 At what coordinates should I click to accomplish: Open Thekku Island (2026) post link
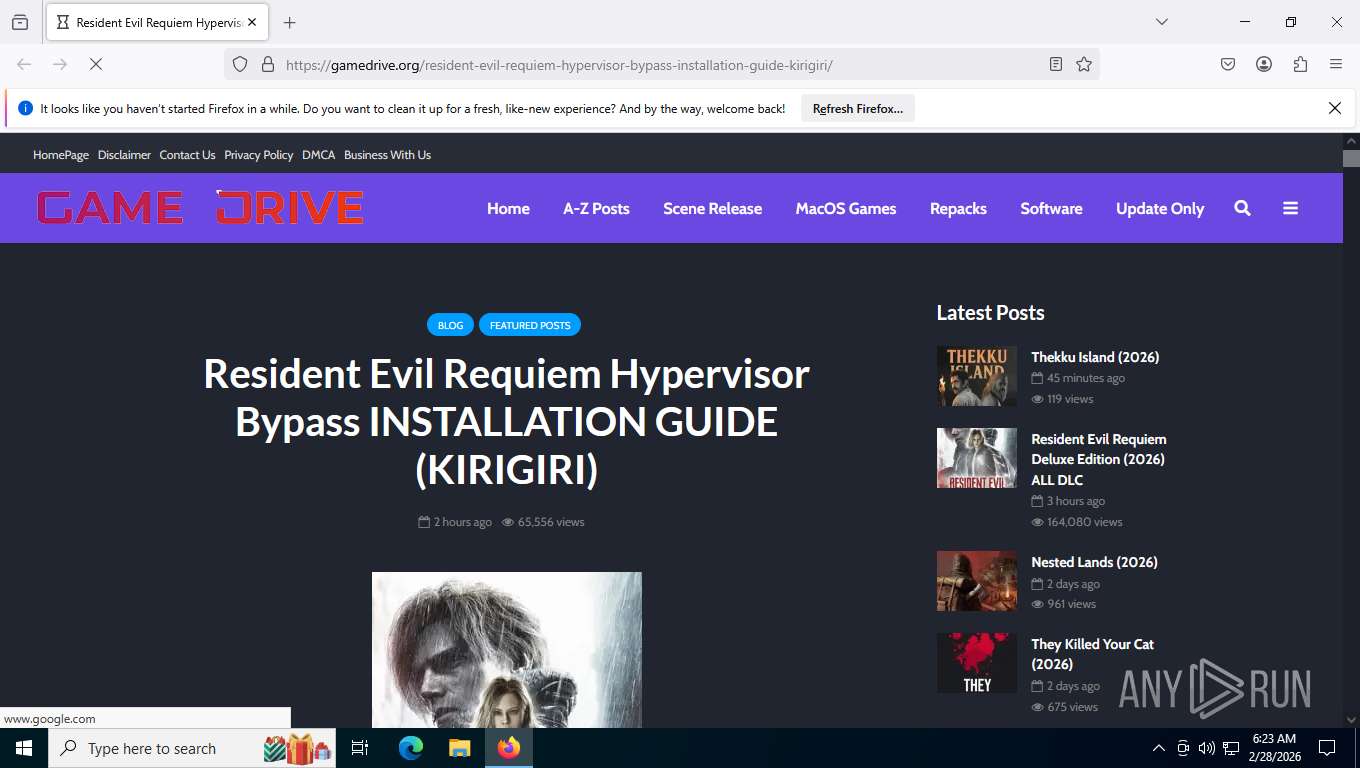tap(1095, 357)
